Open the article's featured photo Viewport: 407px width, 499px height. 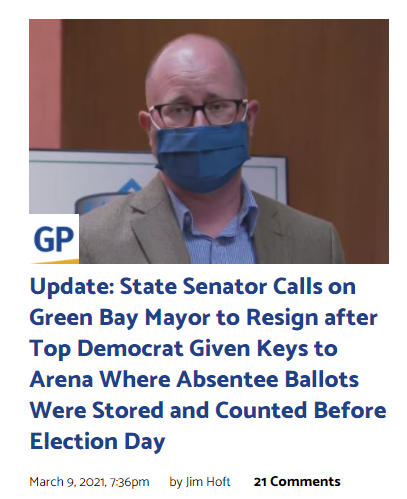[209, 141]
